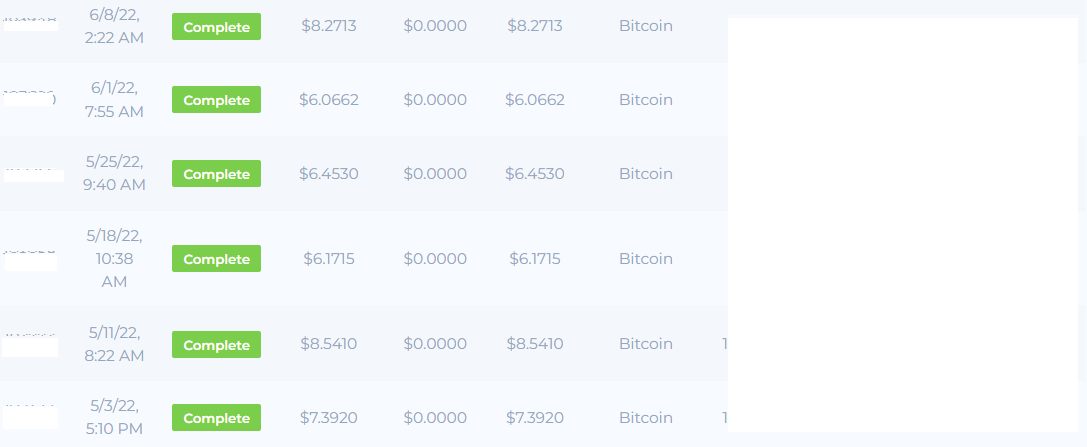Image resolution: width=1087 pixels, height=447 pixels.
Task: Click Bitcoin method in 5/25/22 row
Action: point(646,173)
